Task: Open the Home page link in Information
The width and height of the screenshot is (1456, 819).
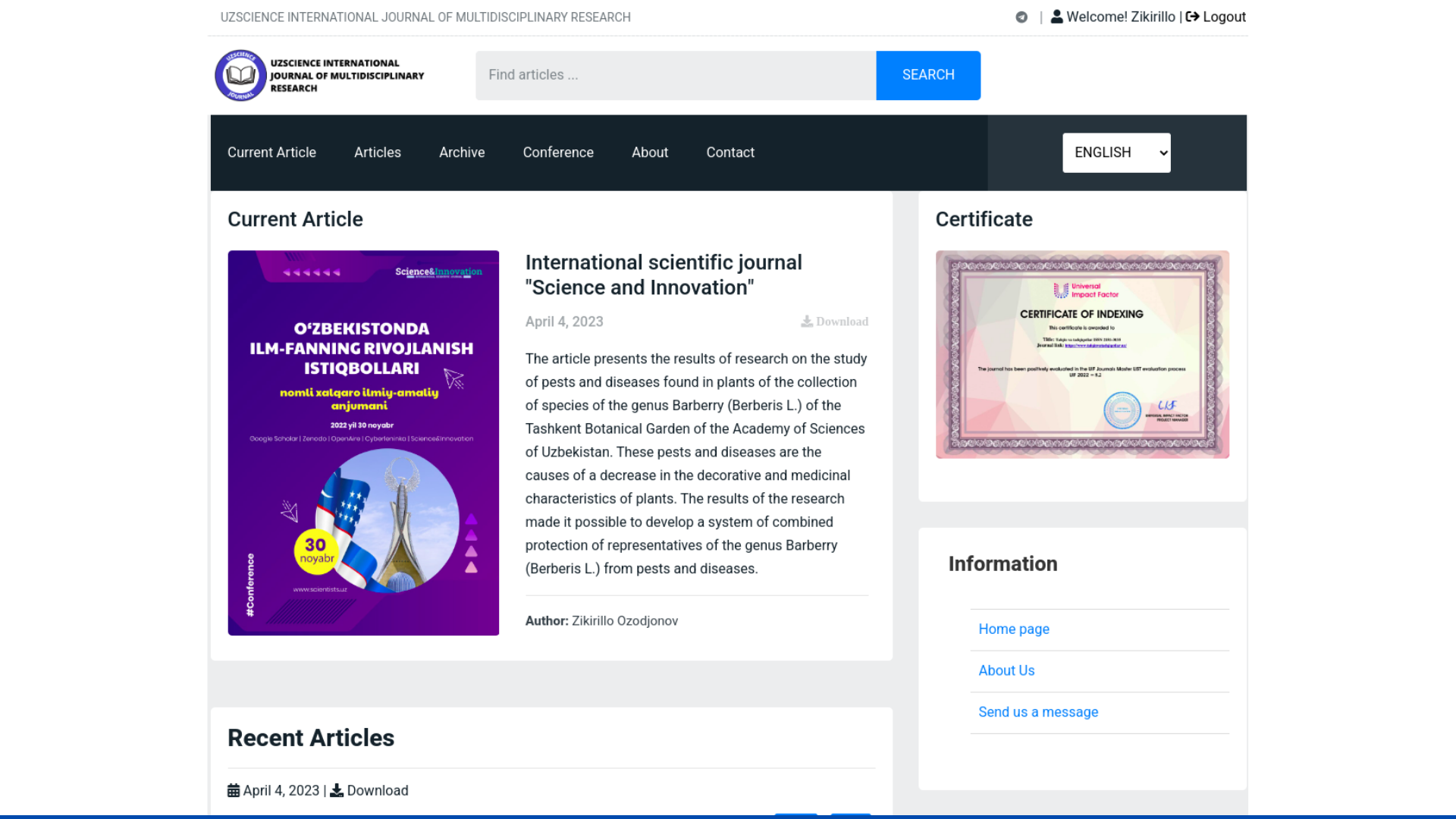Action: tap(1014, 629)
